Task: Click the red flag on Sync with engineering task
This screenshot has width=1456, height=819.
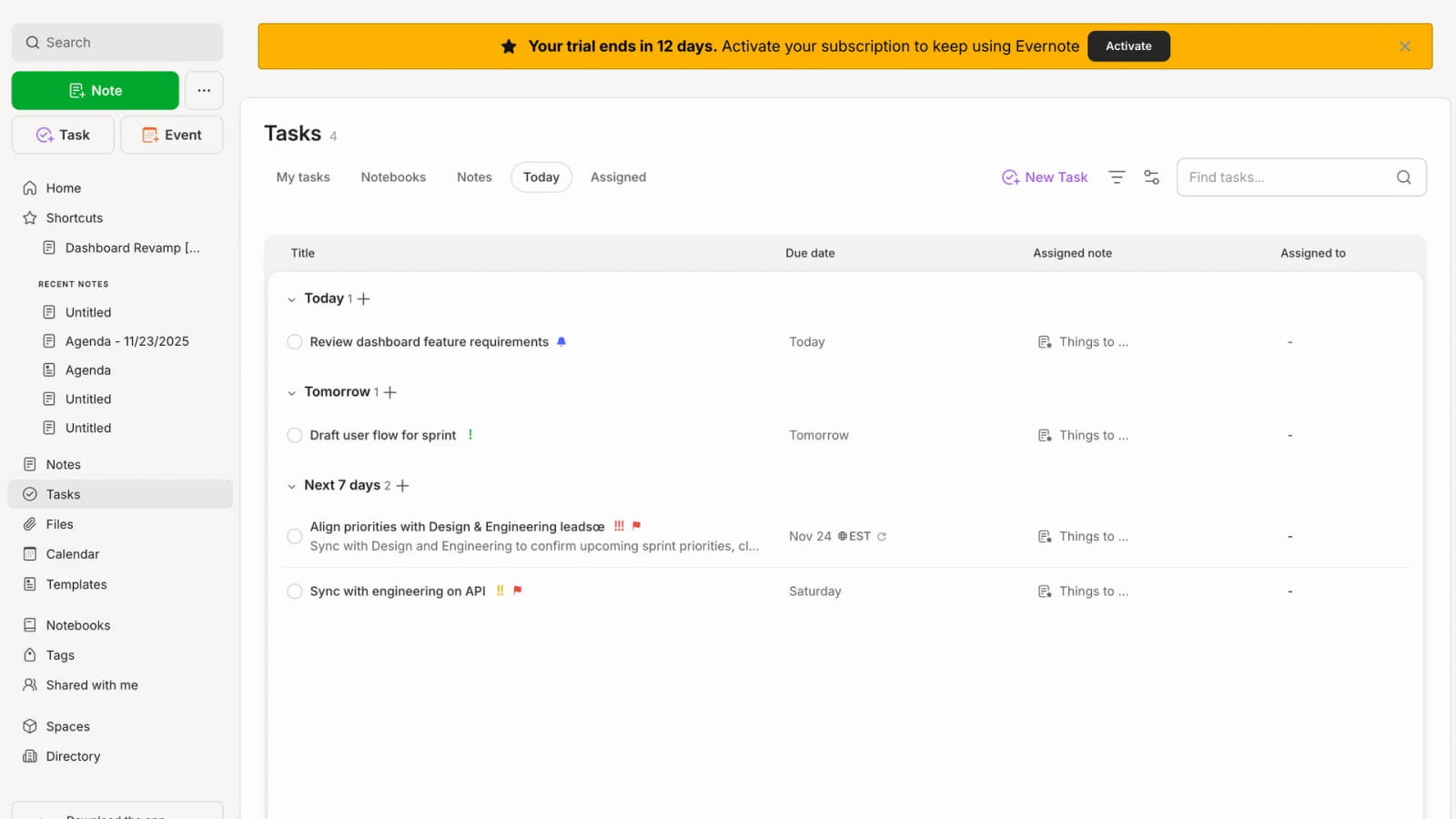Action: [x=515, y=591]
